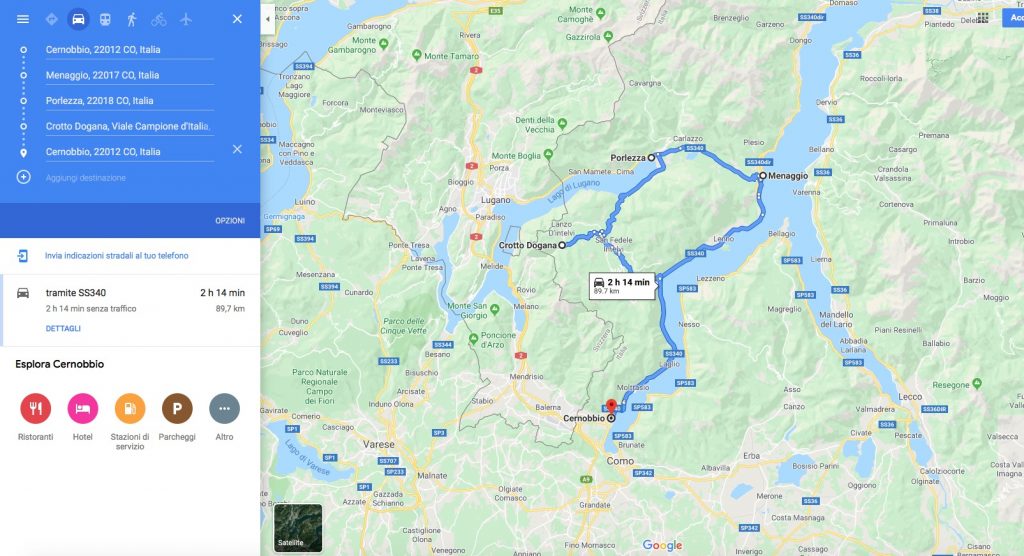Switch to Satellite view thumbnail
Screen dimensions: 1024x556
[x=298, y=527]
